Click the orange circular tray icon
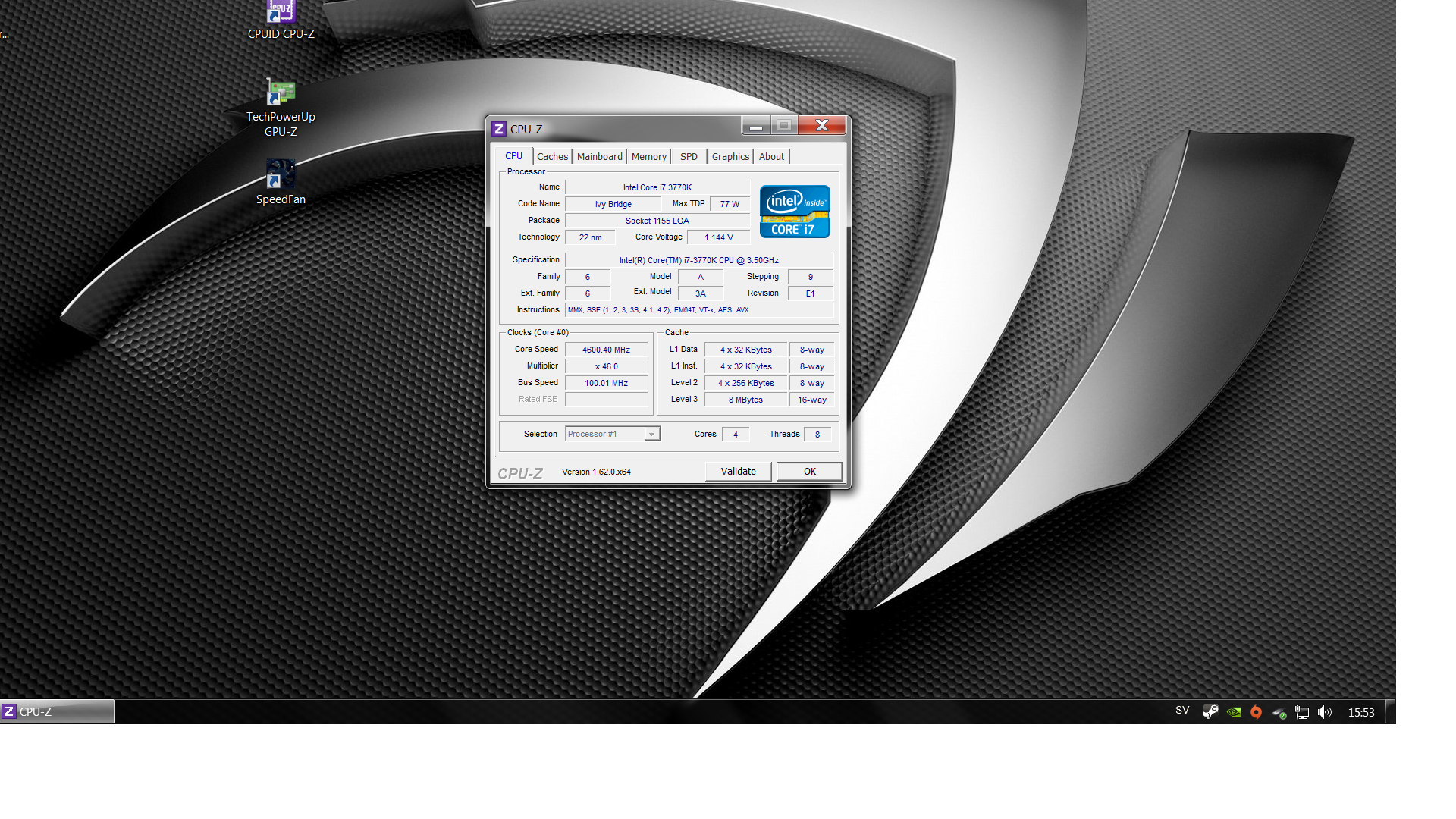 point(1256,712)
